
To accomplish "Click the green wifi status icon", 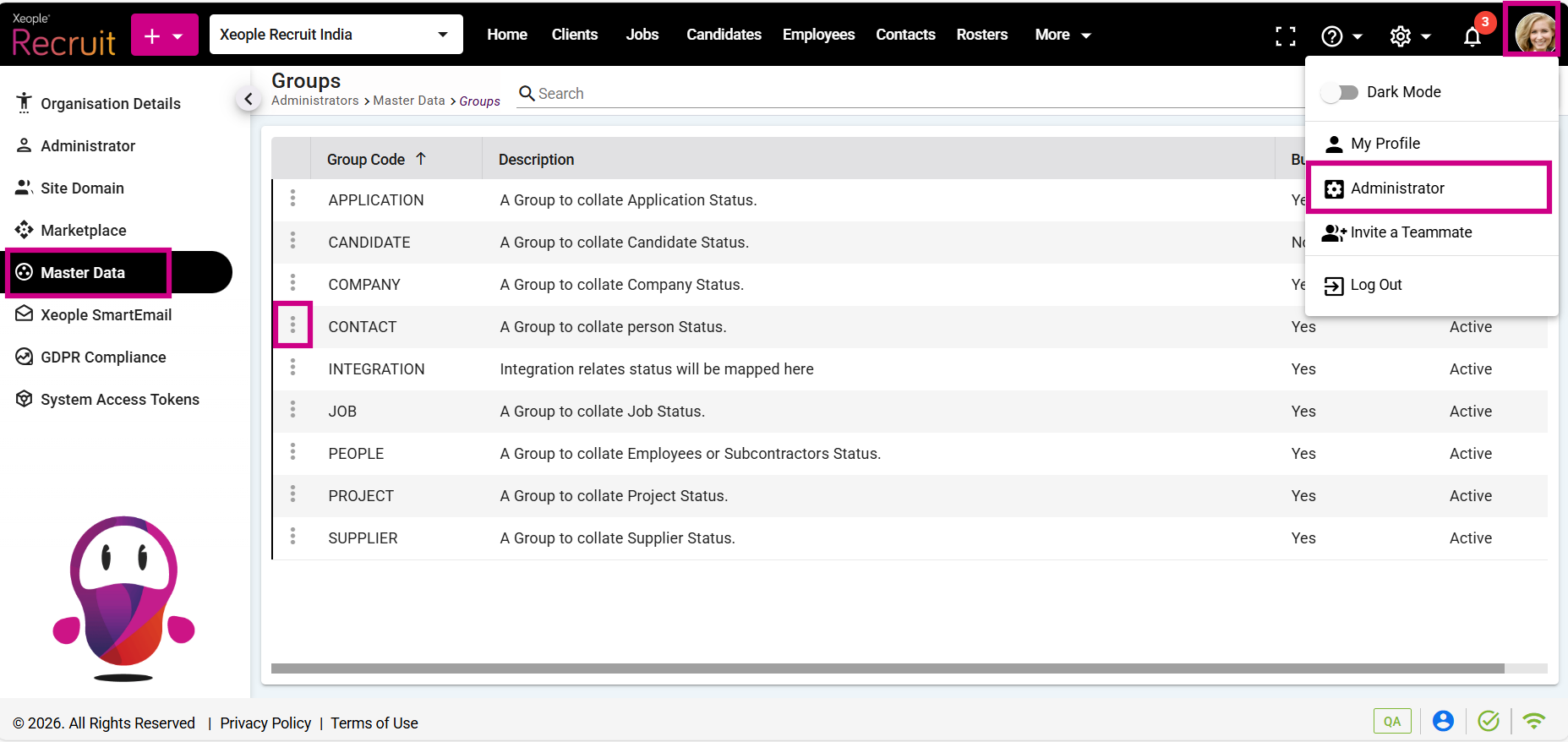I will click(1533, 721).
